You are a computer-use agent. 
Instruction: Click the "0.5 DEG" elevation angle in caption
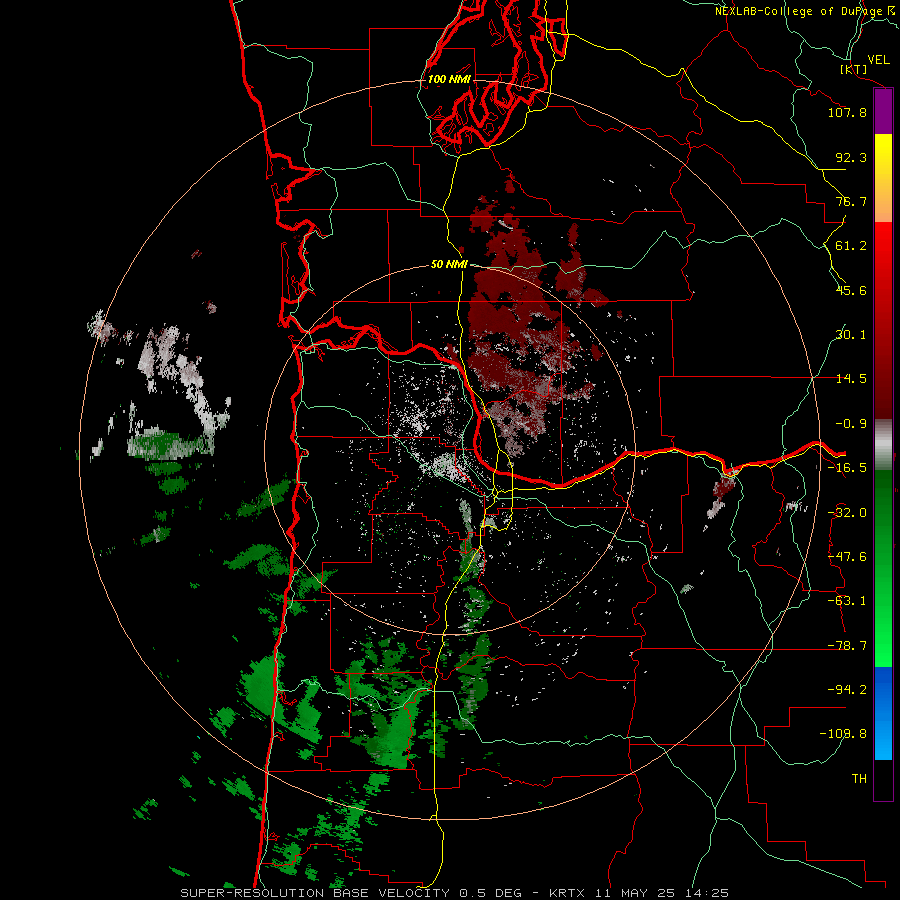[x=490, y=893]
